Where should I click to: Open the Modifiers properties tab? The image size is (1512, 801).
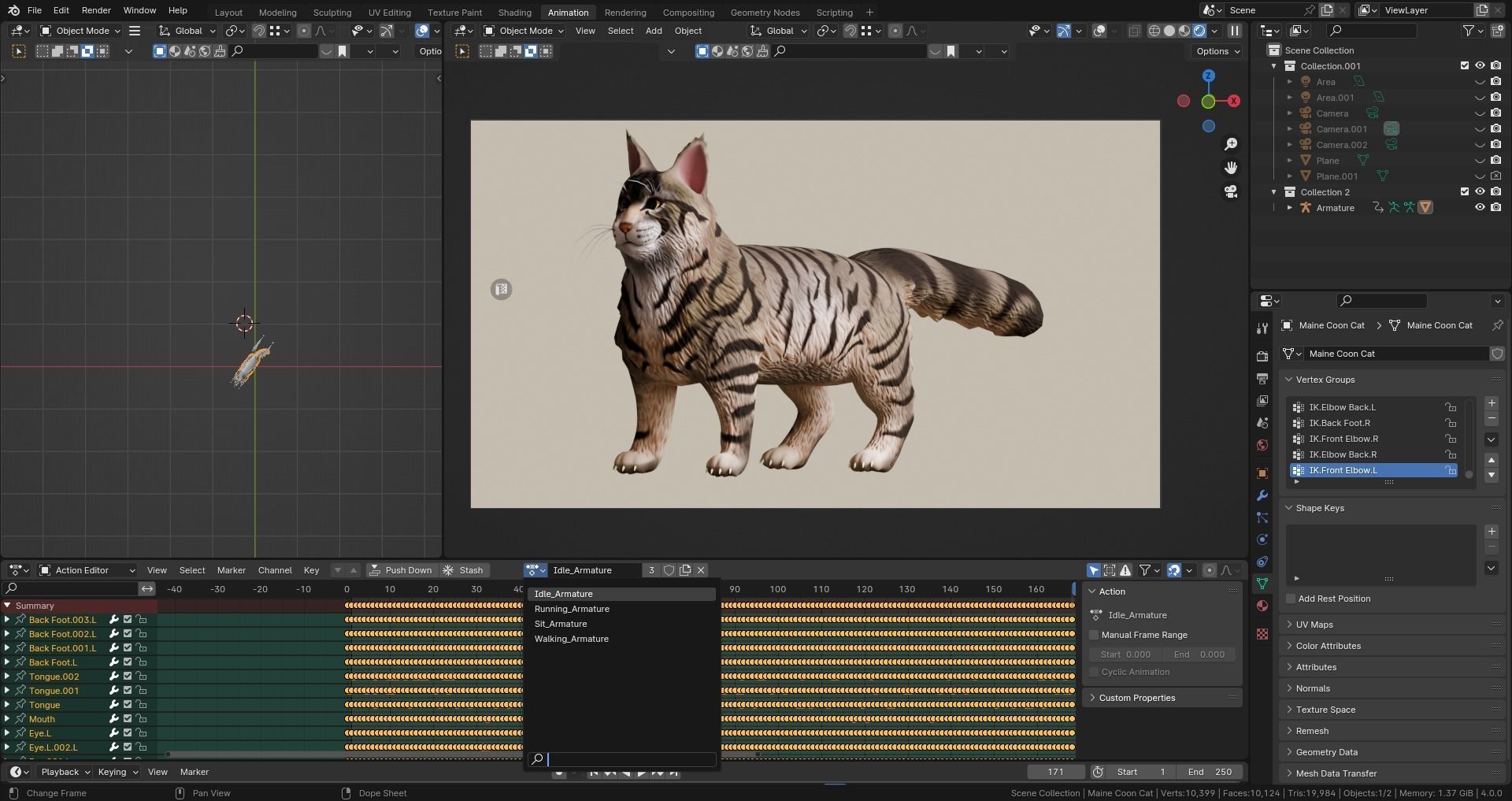pos(1262,495)
